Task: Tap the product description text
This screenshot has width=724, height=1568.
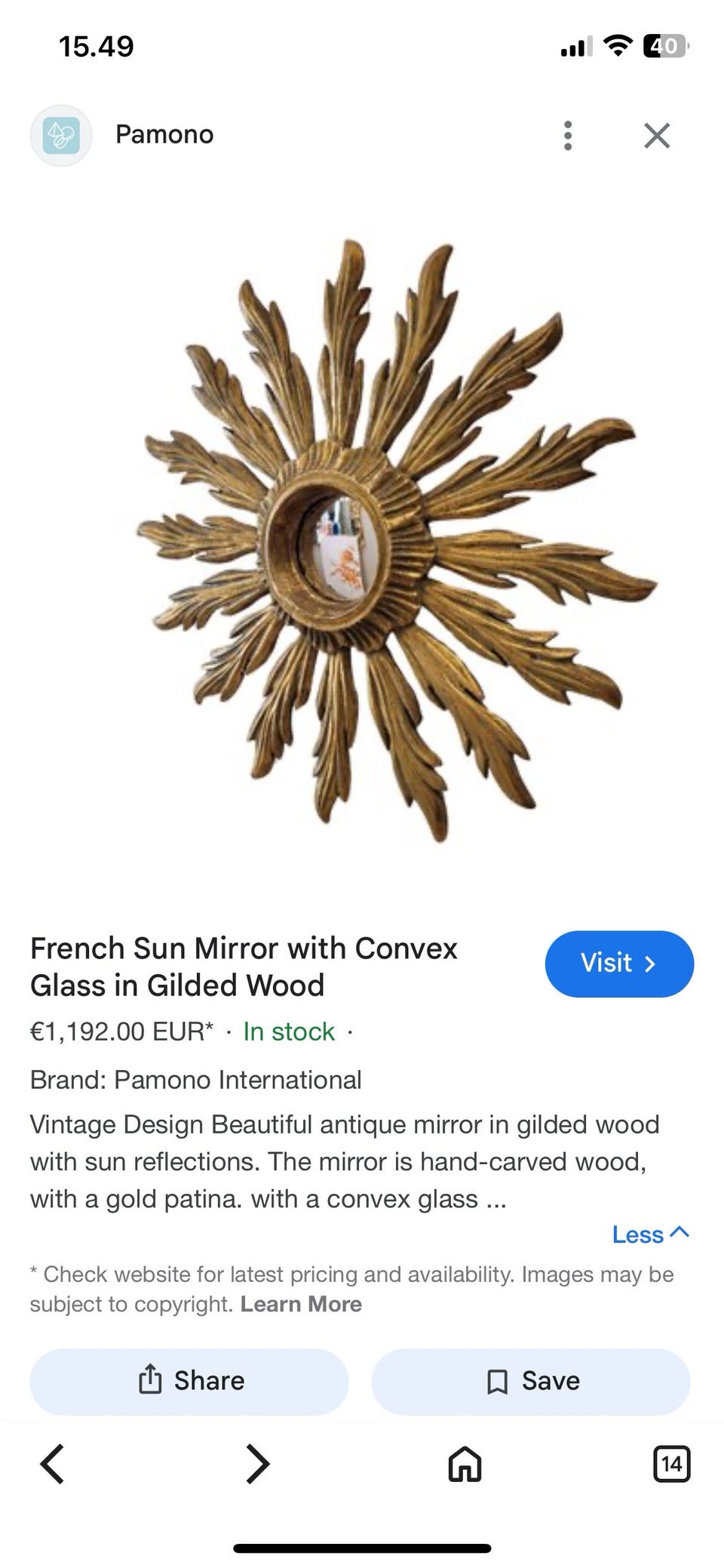Action: pos(345,1161)
